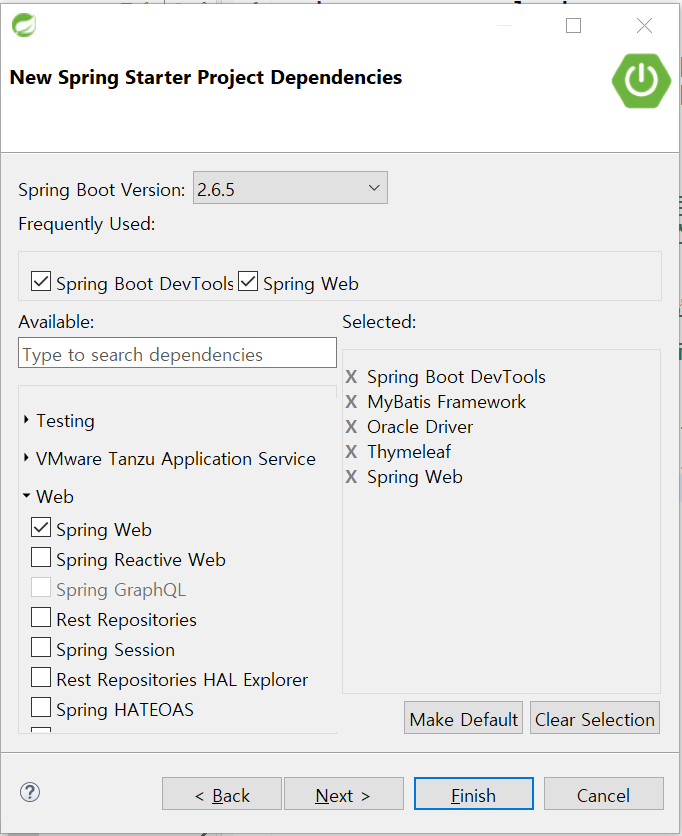
Task: Click the disabled Spring GraphQL checkbox
Action: [x=41, y=588]
